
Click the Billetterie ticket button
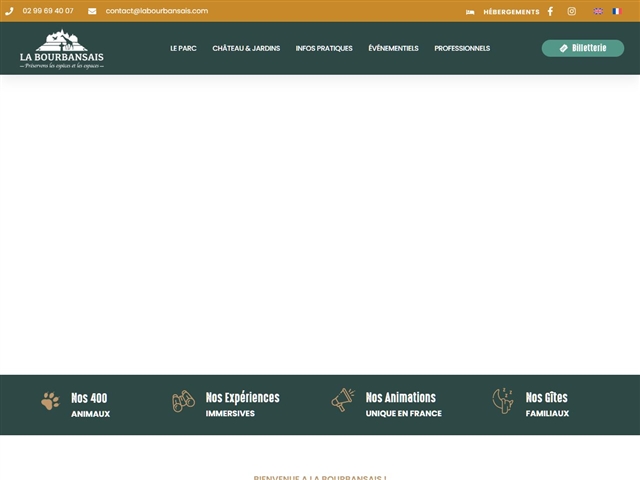click(x=583, y=48)
